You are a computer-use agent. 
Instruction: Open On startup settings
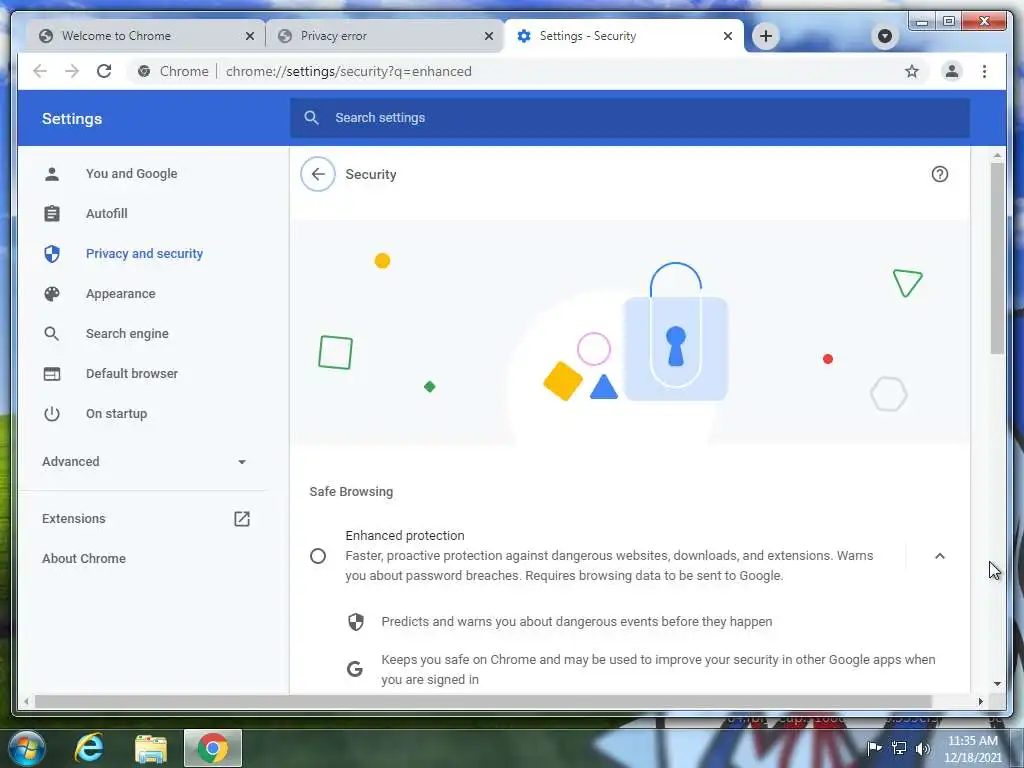coord(116,413)
